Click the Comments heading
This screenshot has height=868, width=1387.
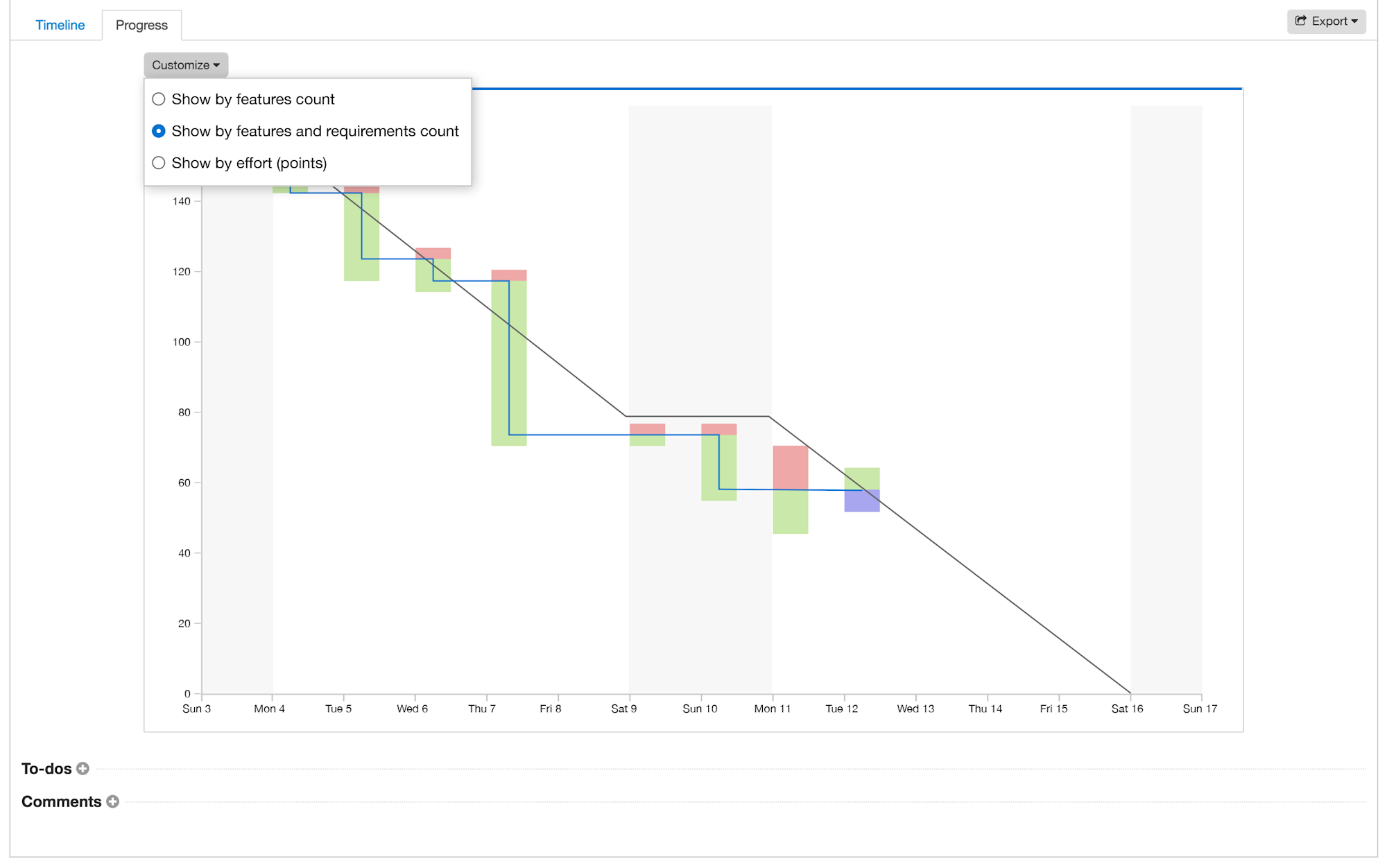62,801
